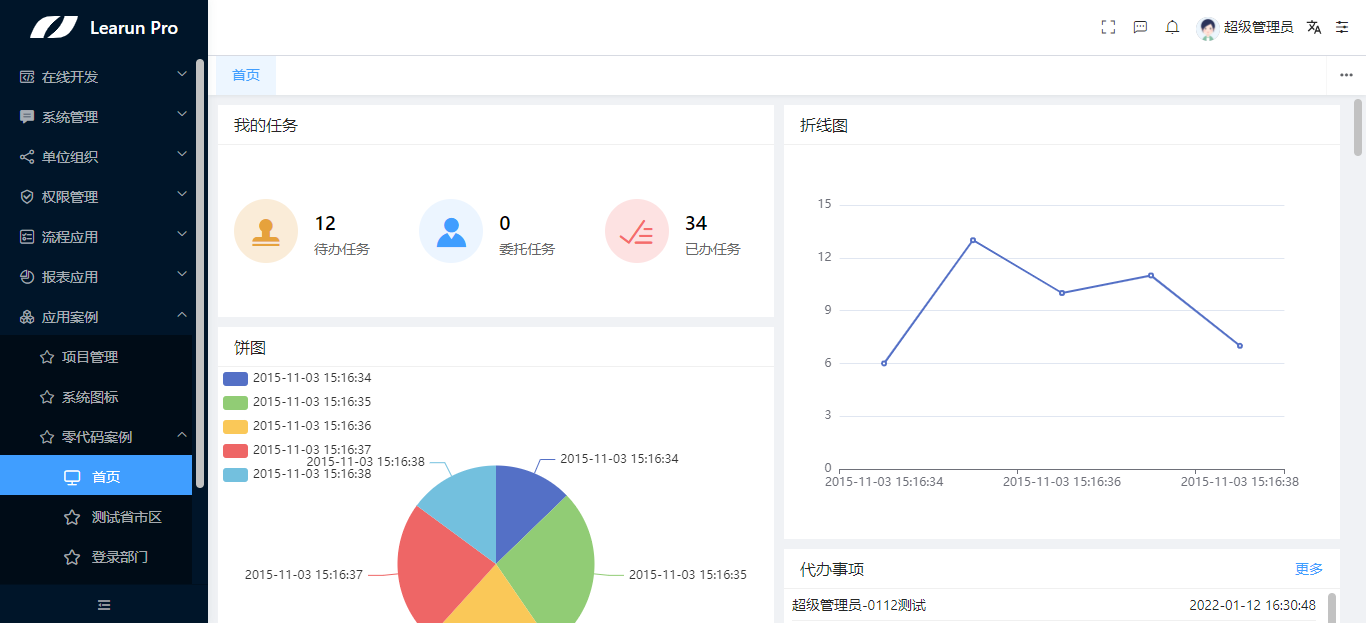Click the language switch icon

[1314, 27]
